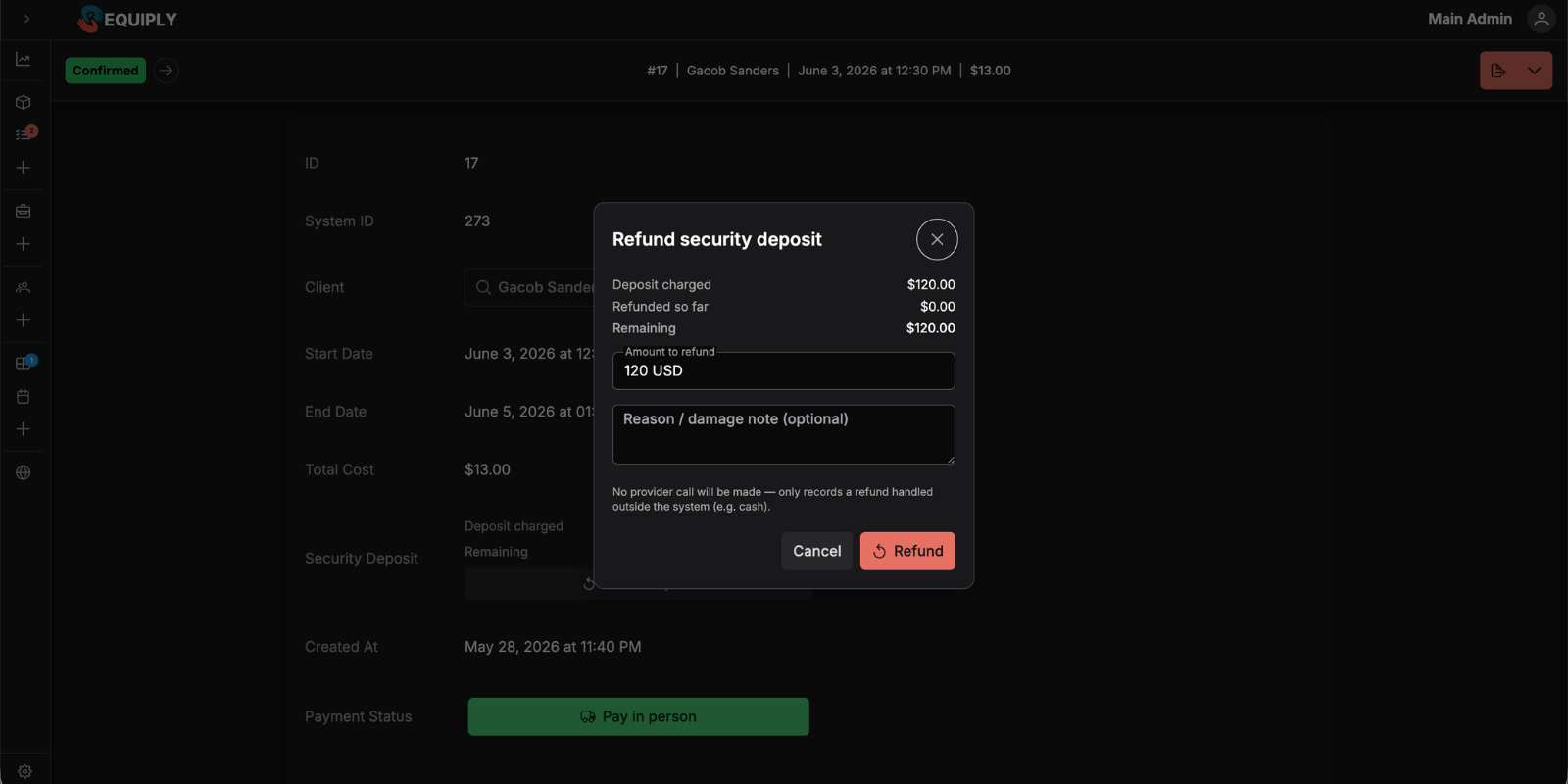The width and height of the screenshot is (1568, 784).
Task: Open the calendar icon in sidebar
Action: [24, 397]
